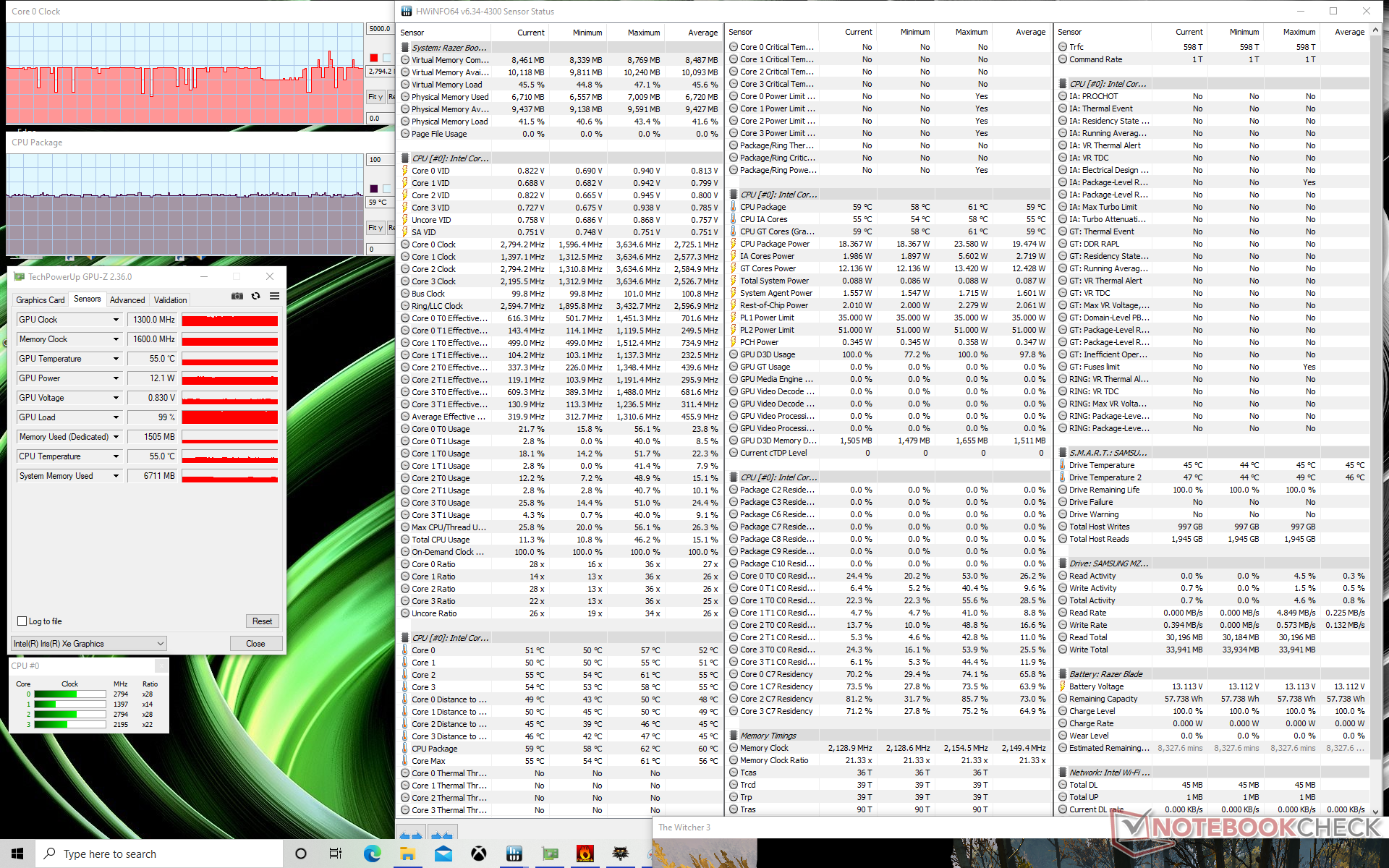Open The Witcher 3 wolf taskbar icon
Screen dimensions: 1389x868
[621, 854]
